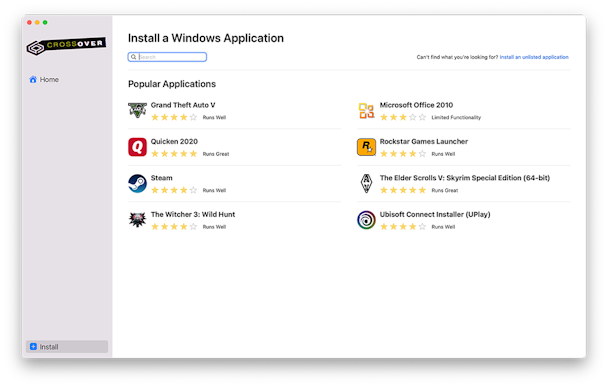Image resolution: width=608 pixels, height=387 pixels.
Task: Click the green fullscreen window button
Action: pyautogui.click(x=45, y=22)
